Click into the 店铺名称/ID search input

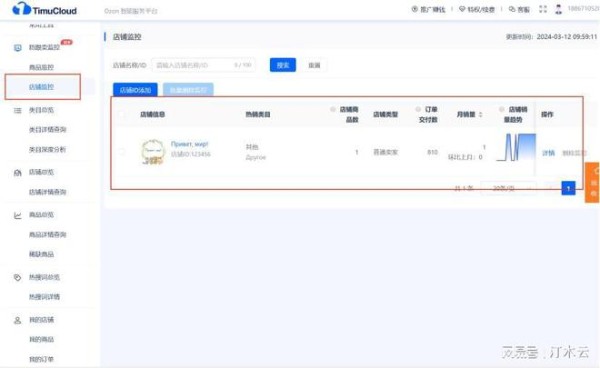(x=203, y=65)
